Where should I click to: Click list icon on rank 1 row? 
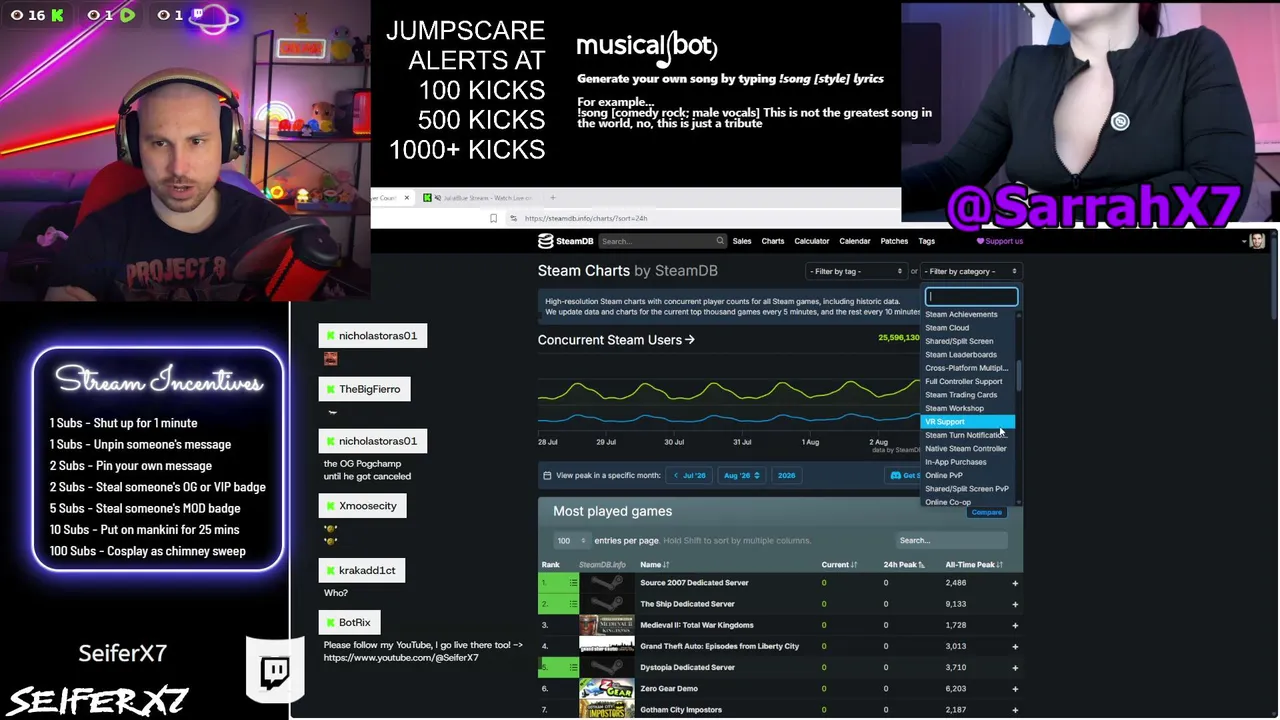coord(573,583)
